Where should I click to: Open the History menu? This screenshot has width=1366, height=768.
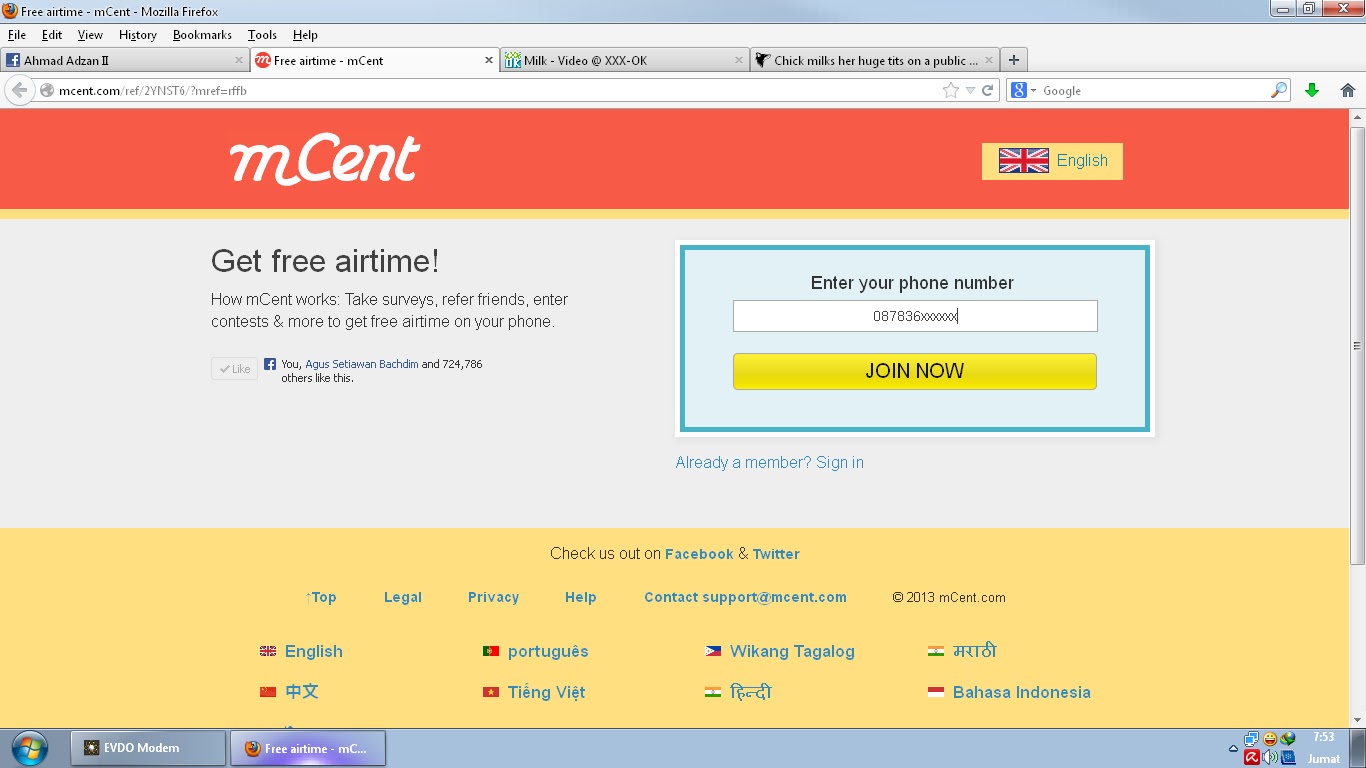point(138,35)
